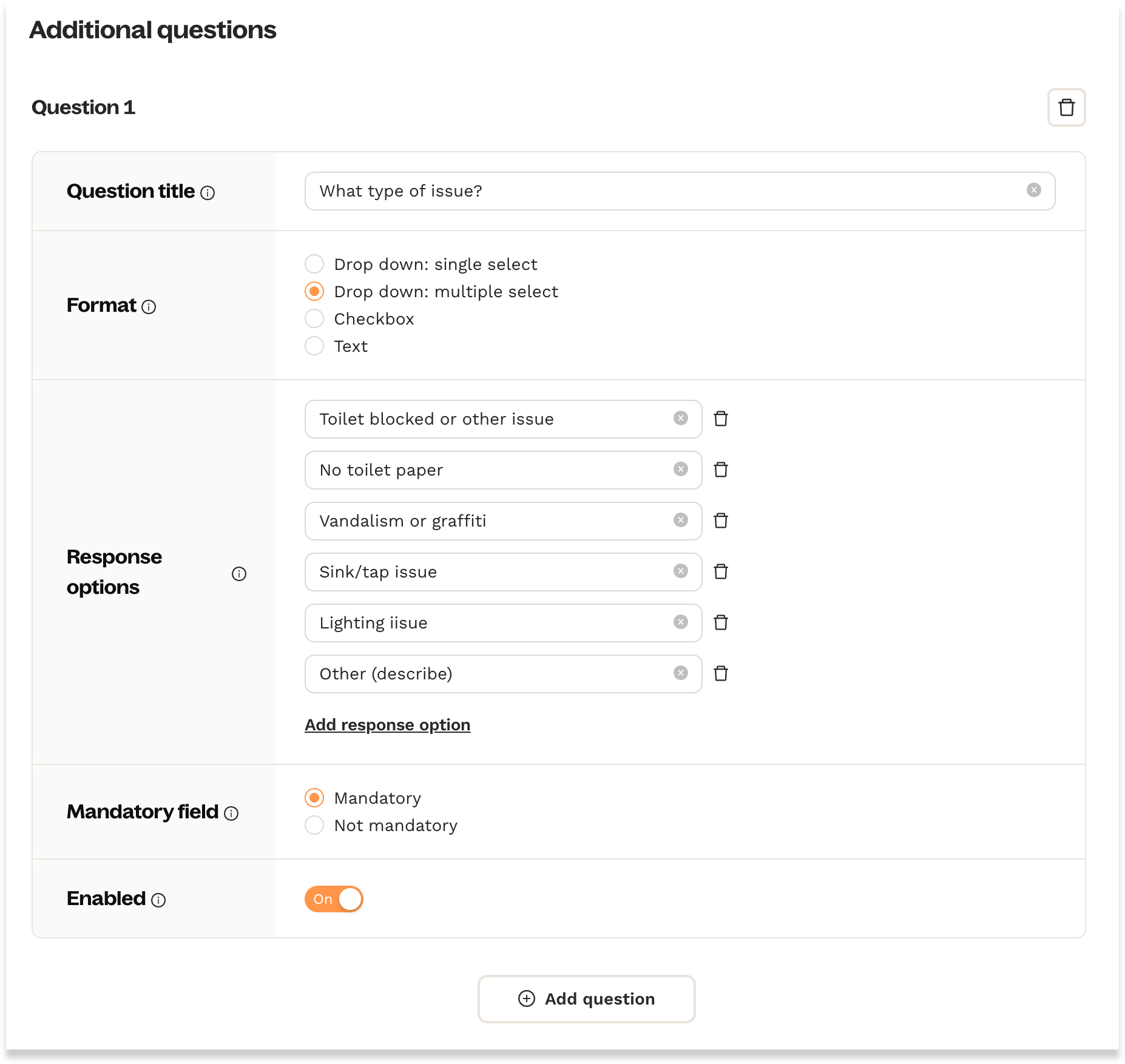1125x1064 pixels.
Task: Clear the question title text field
Action: click(1033, 190)
